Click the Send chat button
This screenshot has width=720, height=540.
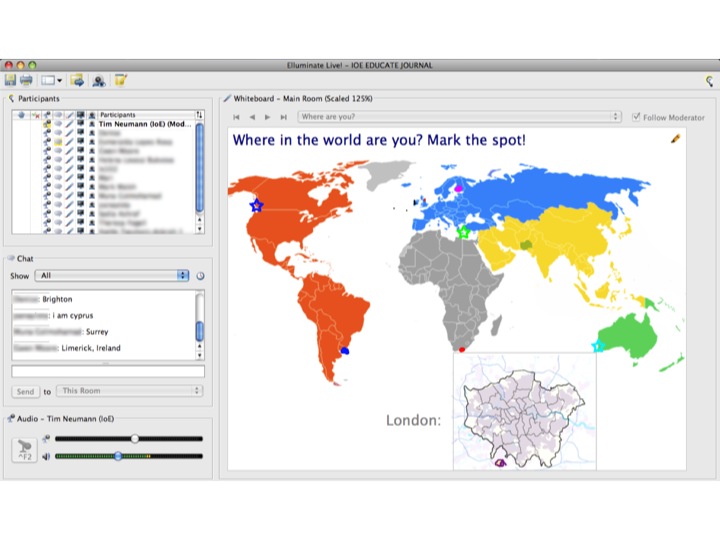[25, 392]
